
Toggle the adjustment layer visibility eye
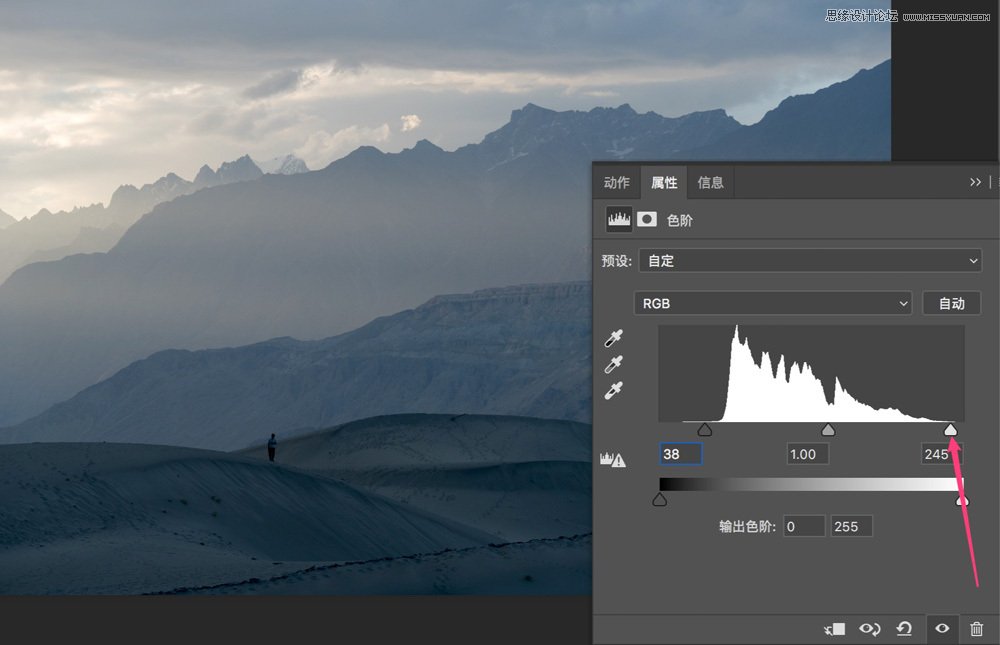tap(941, 629)
